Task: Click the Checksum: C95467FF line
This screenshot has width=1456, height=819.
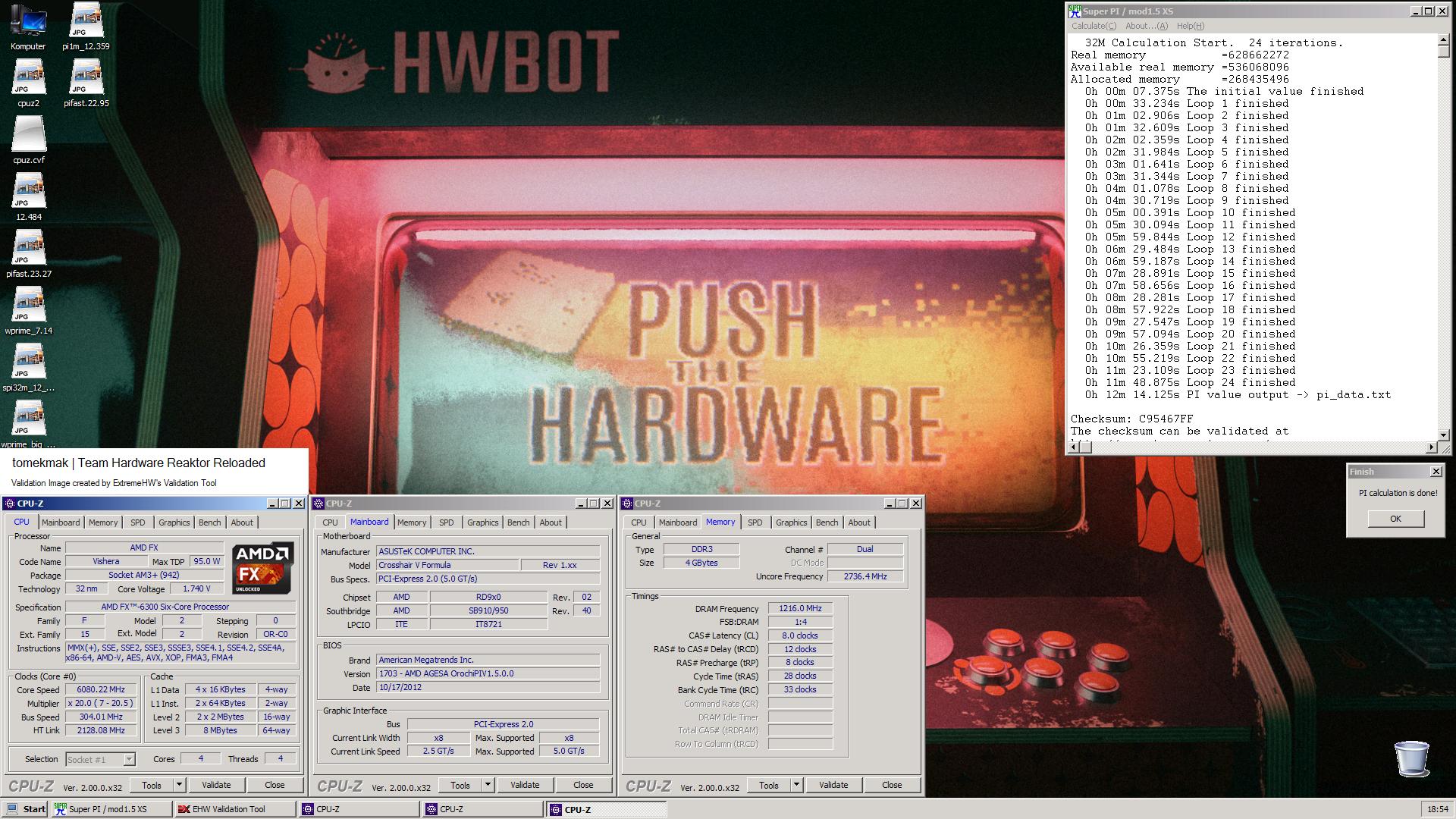Action: [1131, 419]
